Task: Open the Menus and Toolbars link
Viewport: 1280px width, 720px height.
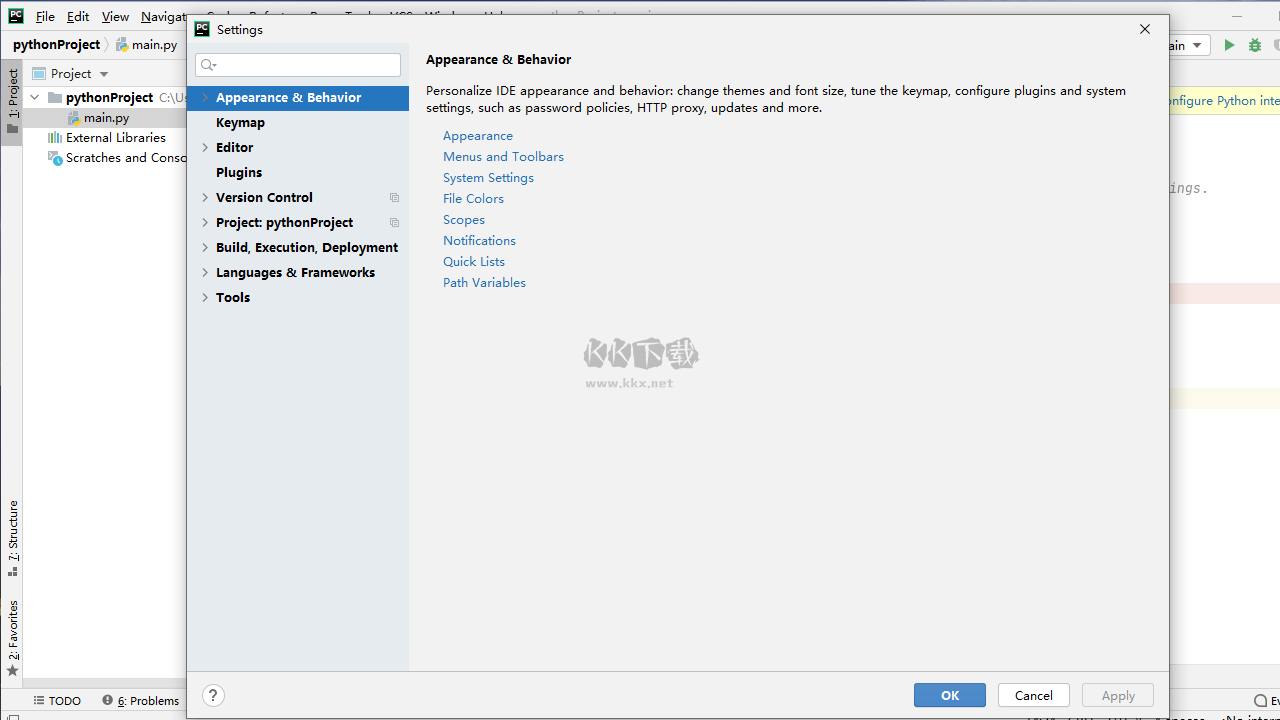Action: (503, 157)
